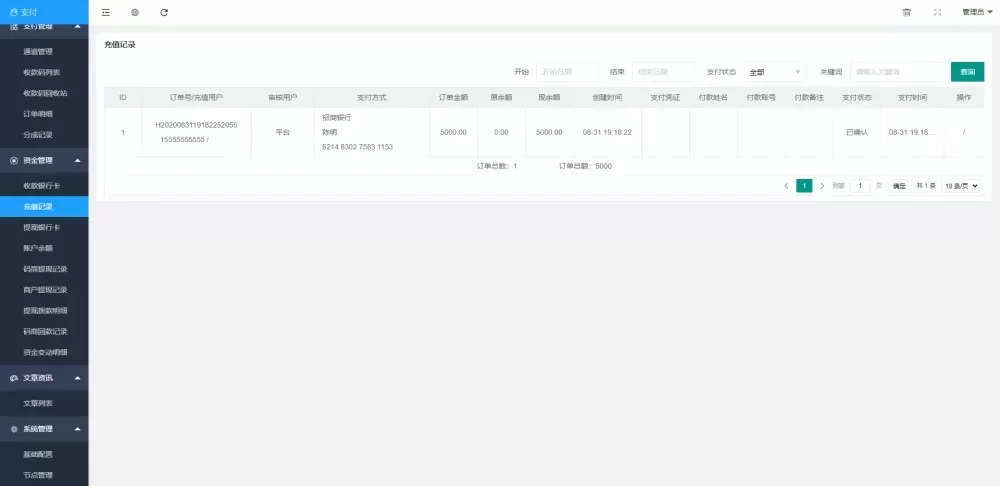The height and width of the screenshot is (486, 1000).
Task: Open the 管理员 user dropdown
Action: [977, 12]
